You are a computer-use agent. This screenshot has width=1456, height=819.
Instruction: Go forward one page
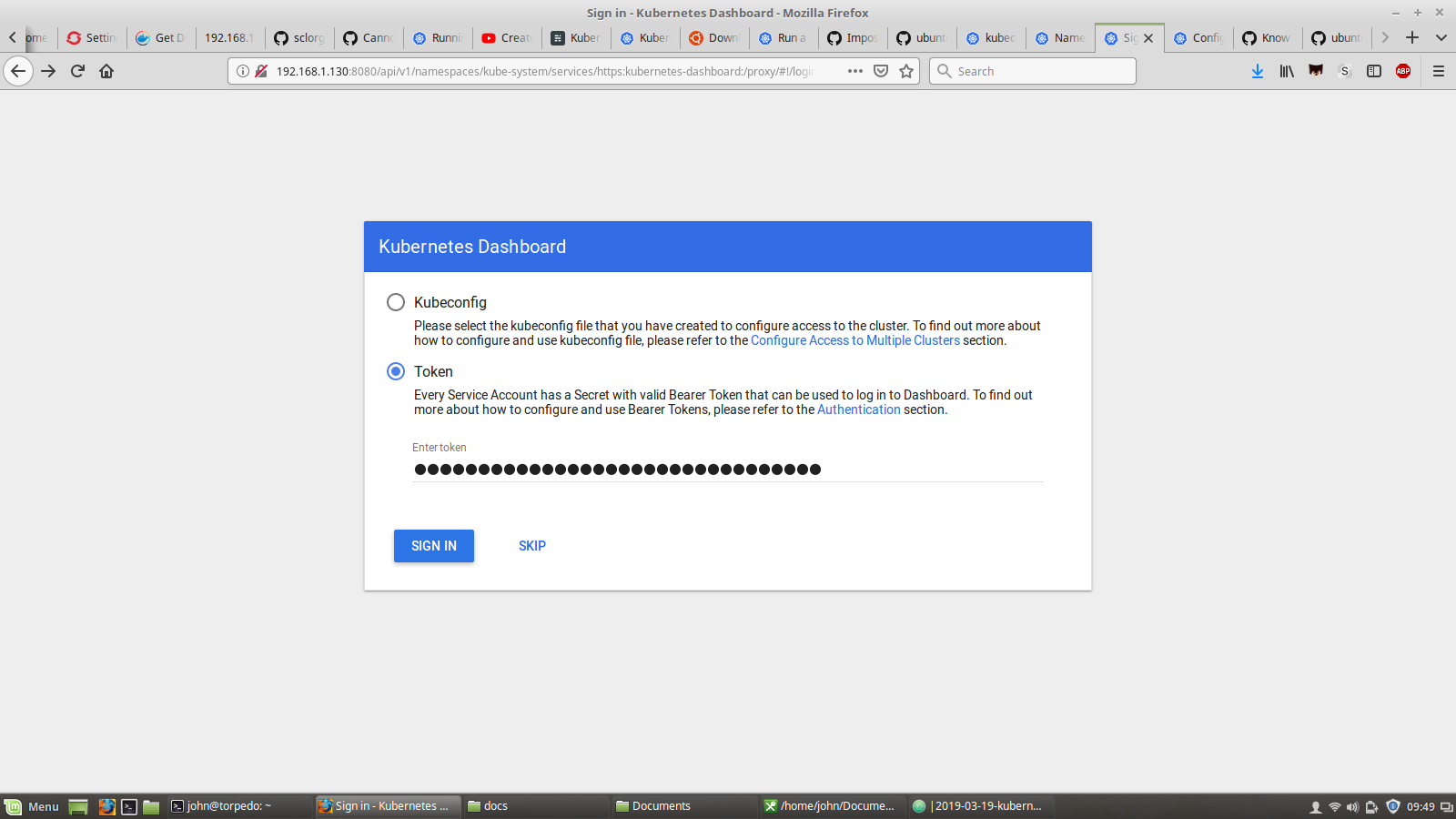[x=48, y=71]
